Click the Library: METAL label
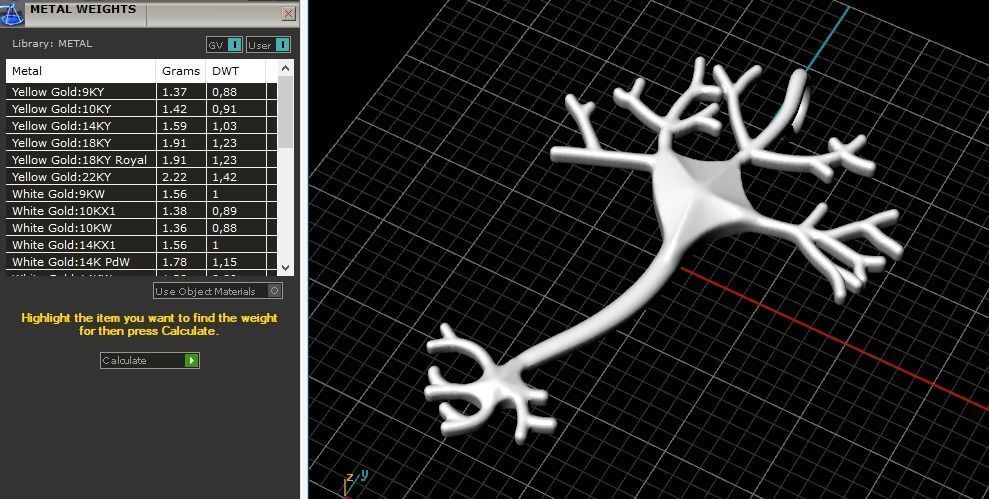The width and height of the screenshot is (989, 499). click(52, 44)
